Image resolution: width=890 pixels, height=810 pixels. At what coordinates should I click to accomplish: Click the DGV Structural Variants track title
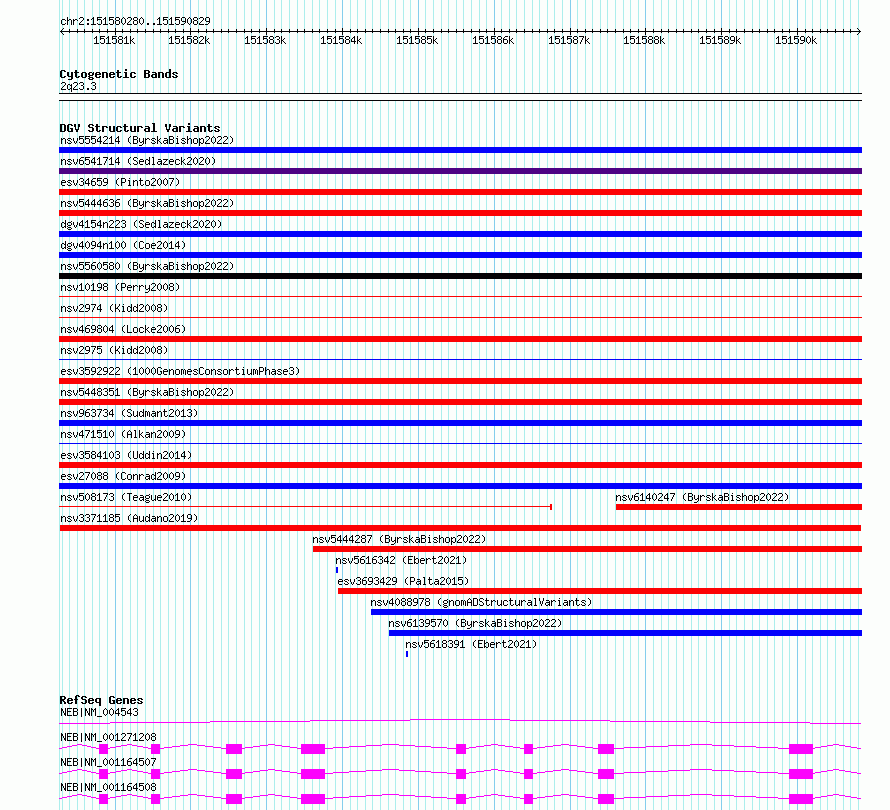140,128
